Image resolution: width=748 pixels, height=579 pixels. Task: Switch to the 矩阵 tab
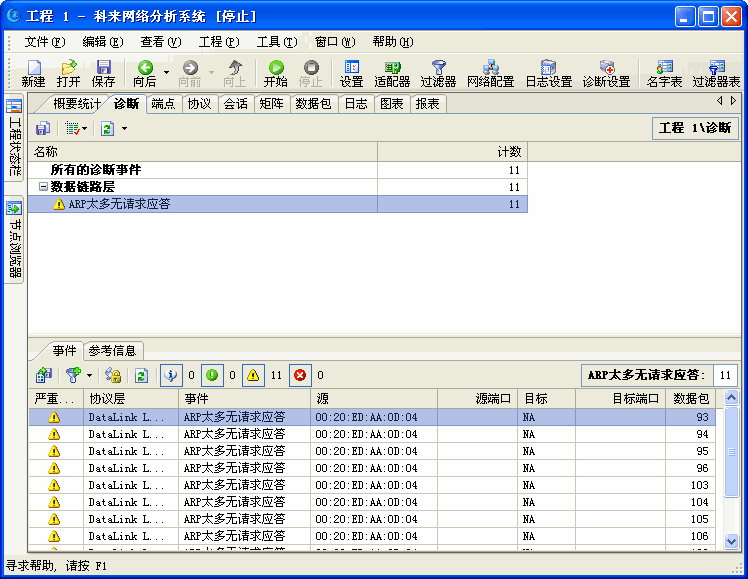271,103
